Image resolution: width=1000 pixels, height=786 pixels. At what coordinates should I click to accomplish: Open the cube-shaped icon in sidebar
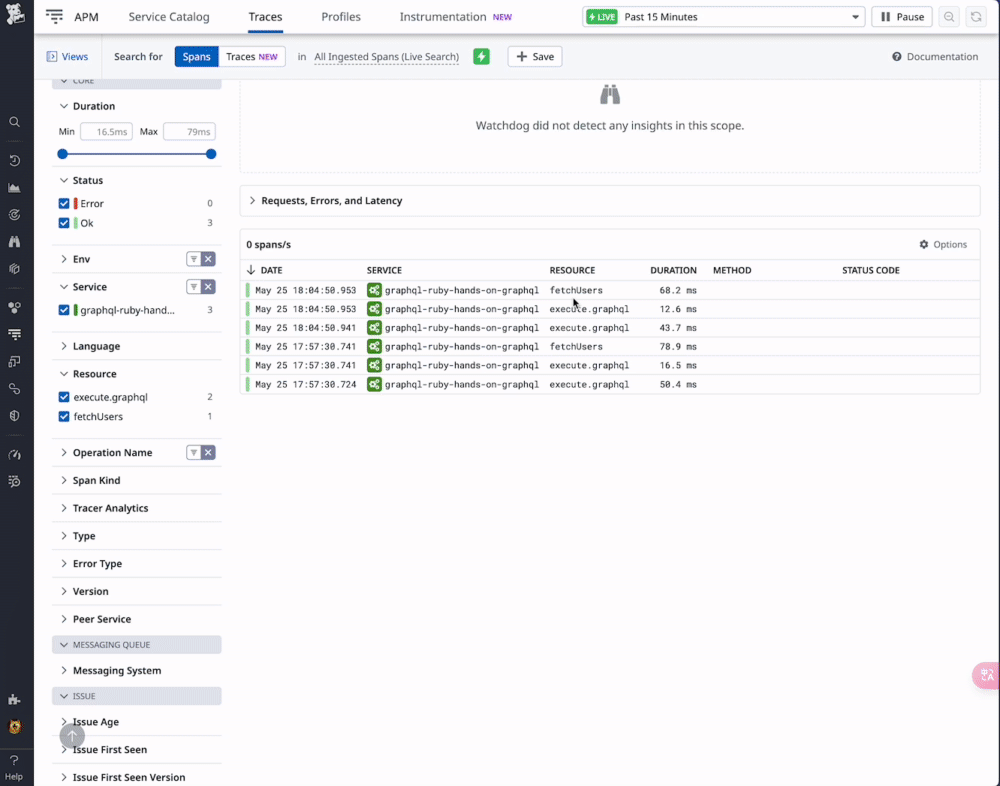pos(14,269)
